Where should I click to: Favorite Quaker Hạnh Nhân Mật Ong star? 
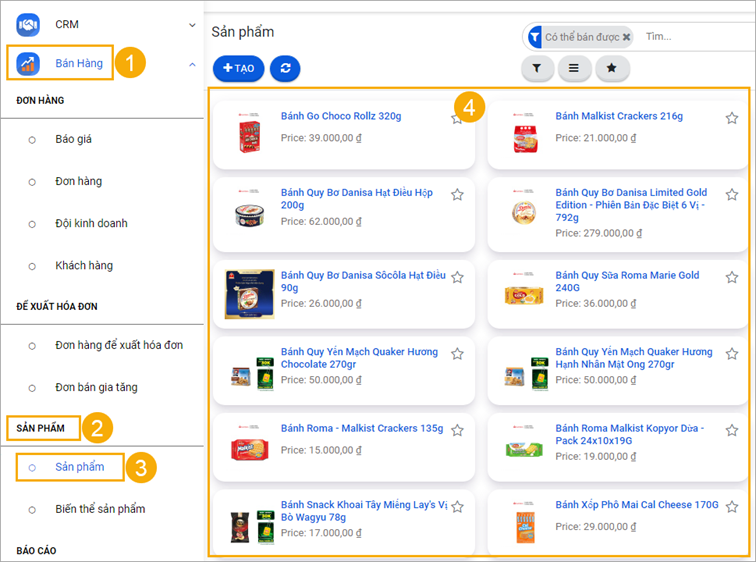731,354
